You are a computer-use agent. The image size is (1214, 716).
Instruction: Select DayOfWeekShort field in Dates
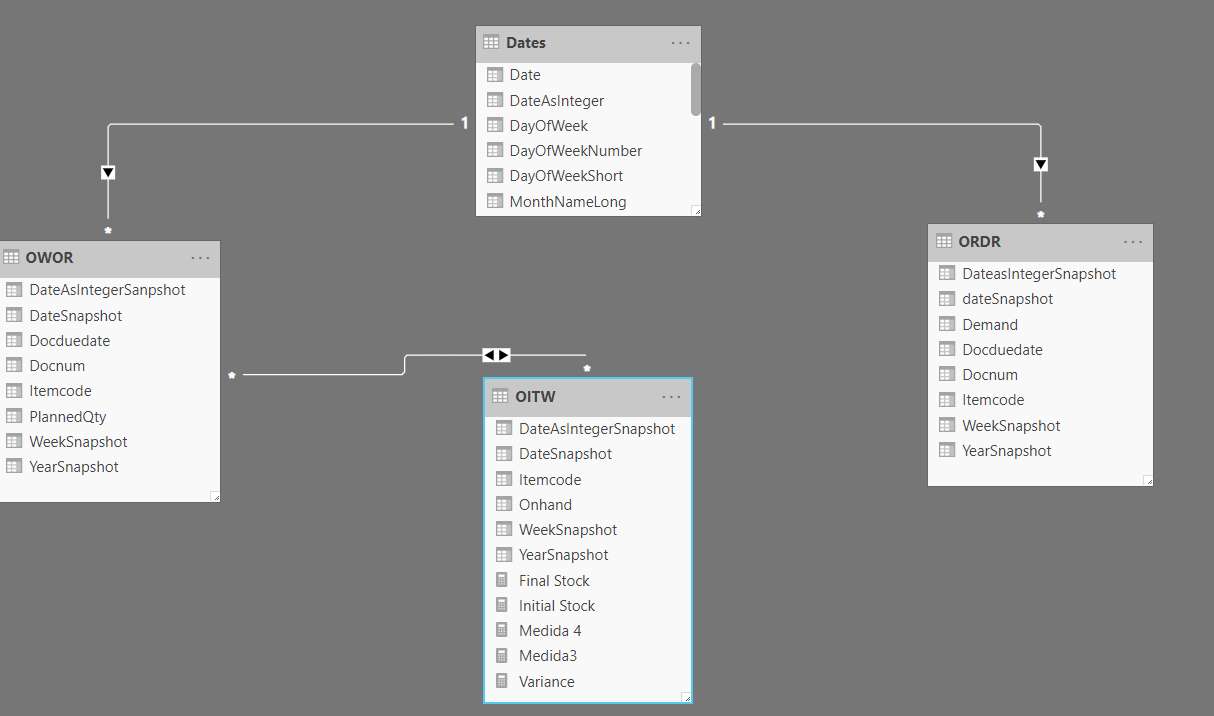pos(588,176)
